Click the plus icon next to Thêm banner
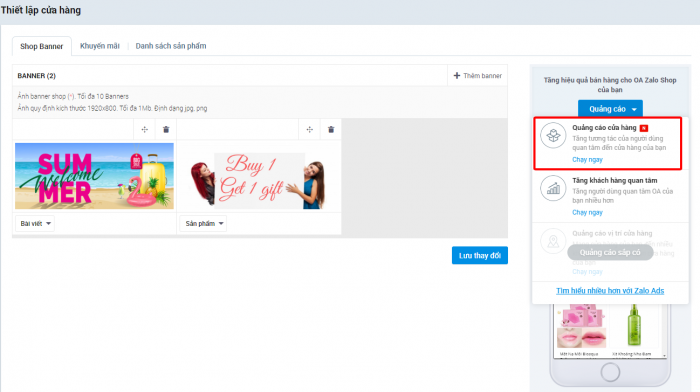This screenshot has height=392, width=700. 457,76
